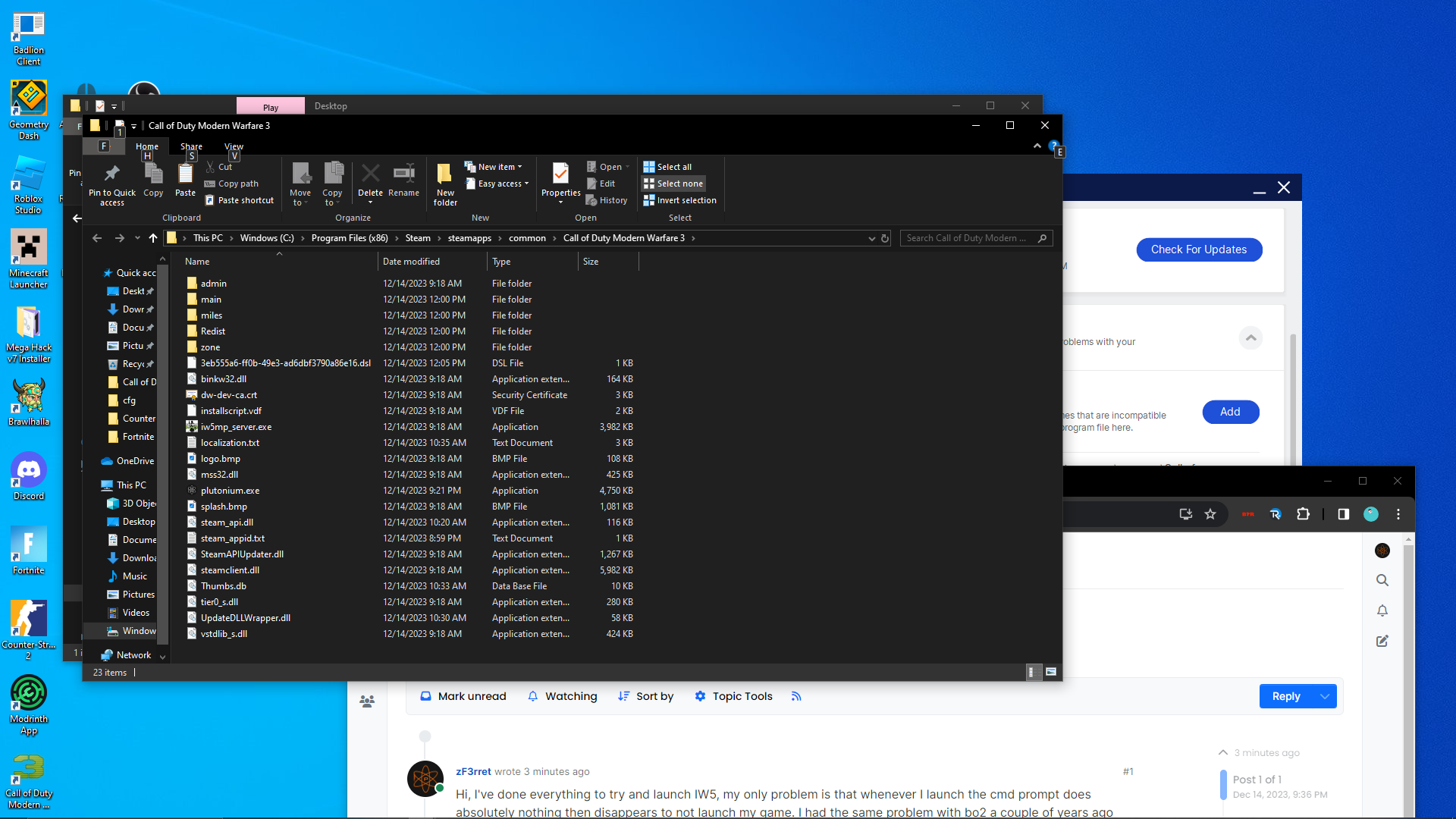Collapse the ribbon with chevron
1456x819 pixels.
click(x=1037, y=146)
